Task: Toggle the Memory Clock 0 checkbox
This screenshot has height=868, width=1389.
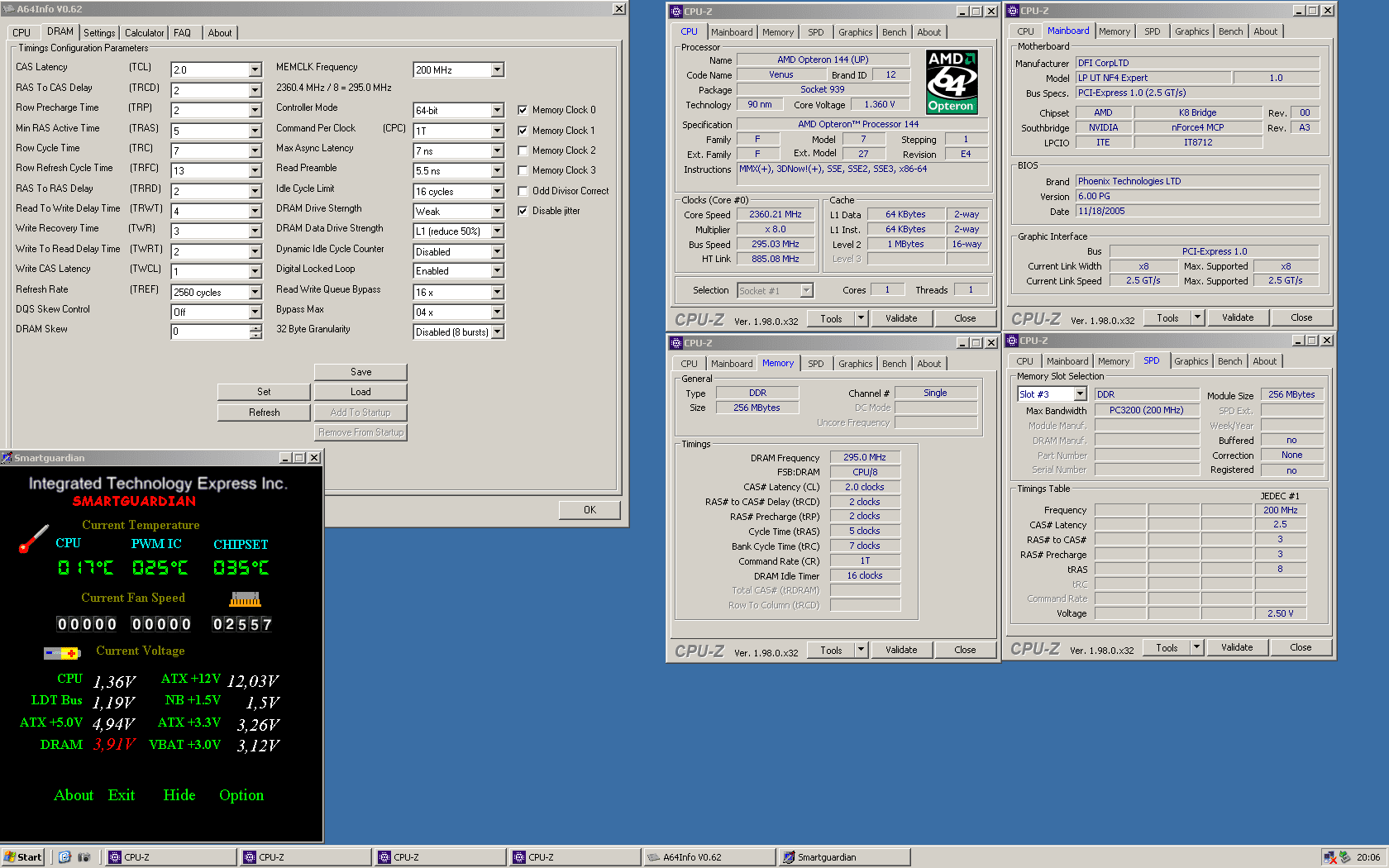Action: click(523, 110)
